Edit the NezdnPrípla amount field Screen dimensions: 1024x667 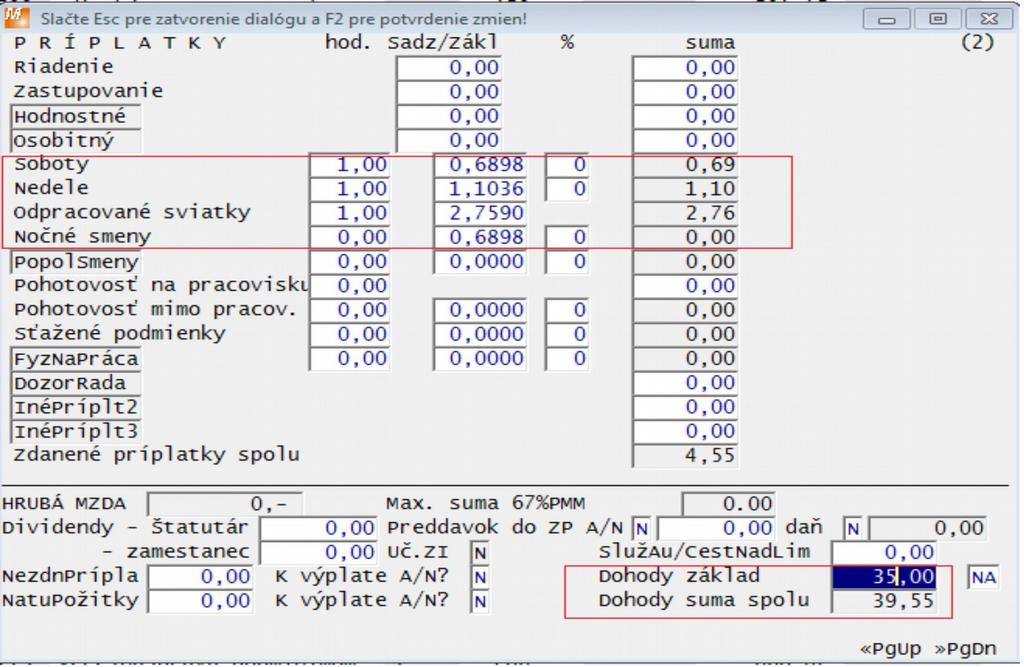coord(200,577)
